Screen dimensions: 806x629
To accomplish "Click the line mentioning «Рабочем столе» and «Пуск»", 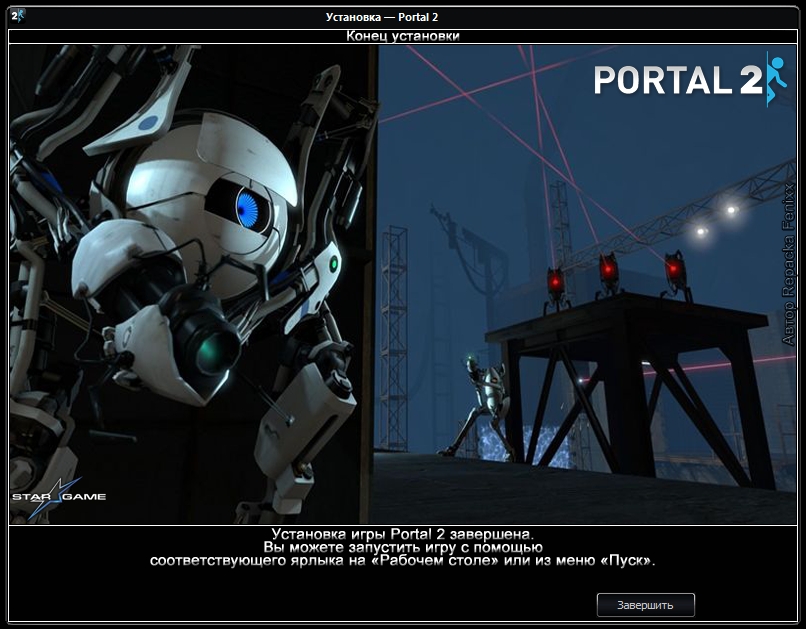I will pos(402,560).
